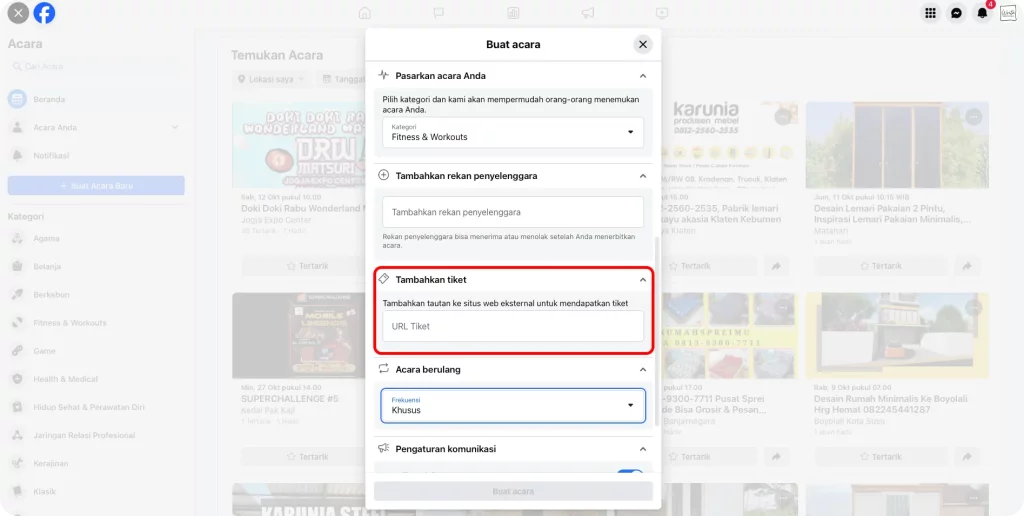Screen dimensions: 1024x516
Task: Click the Facebook logo icon
Action: [x=44, y=13]
